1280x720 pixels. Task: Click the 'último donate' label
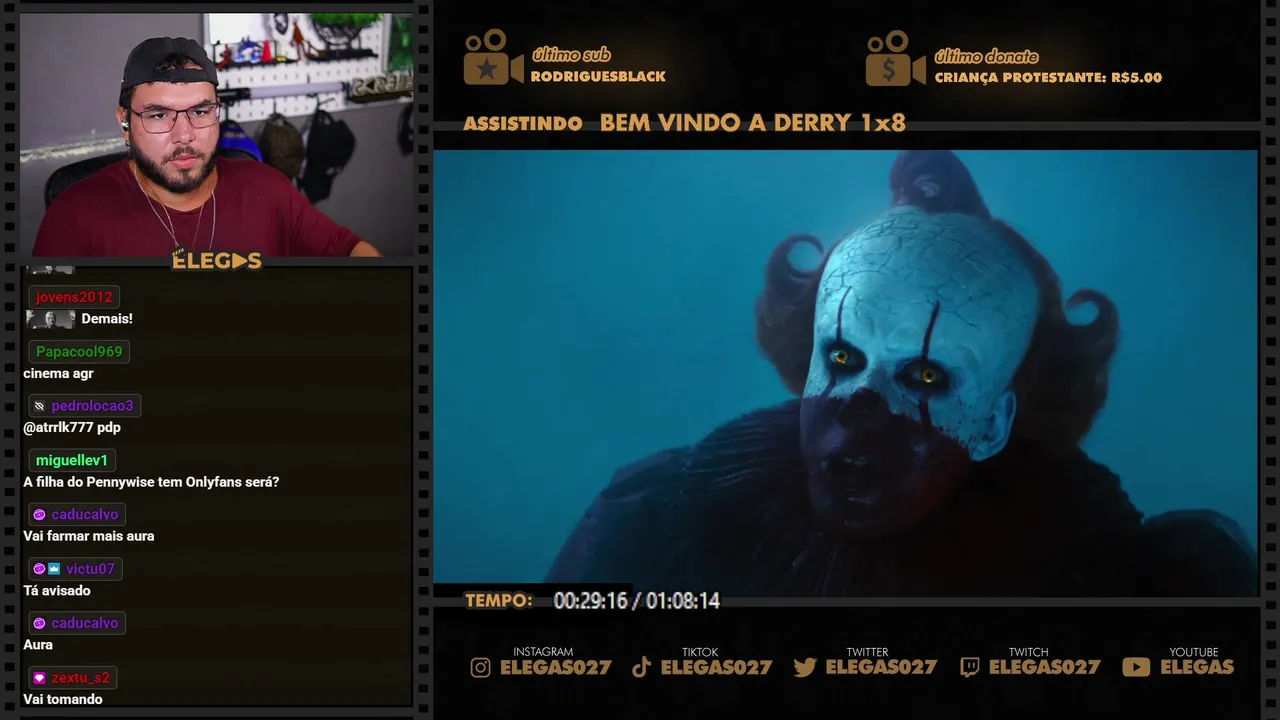[986, 56]
